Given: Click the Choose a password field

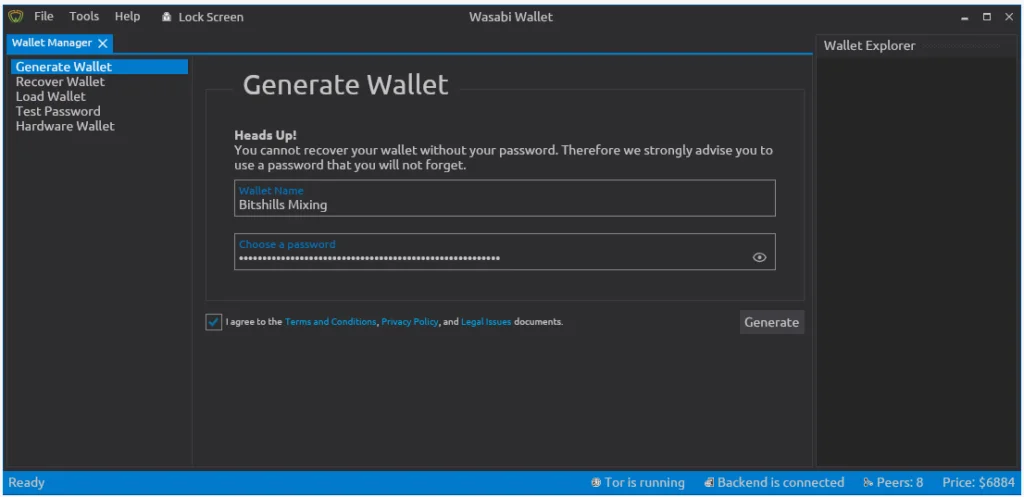Looking at the screenshot, I should tap(505, 251).
